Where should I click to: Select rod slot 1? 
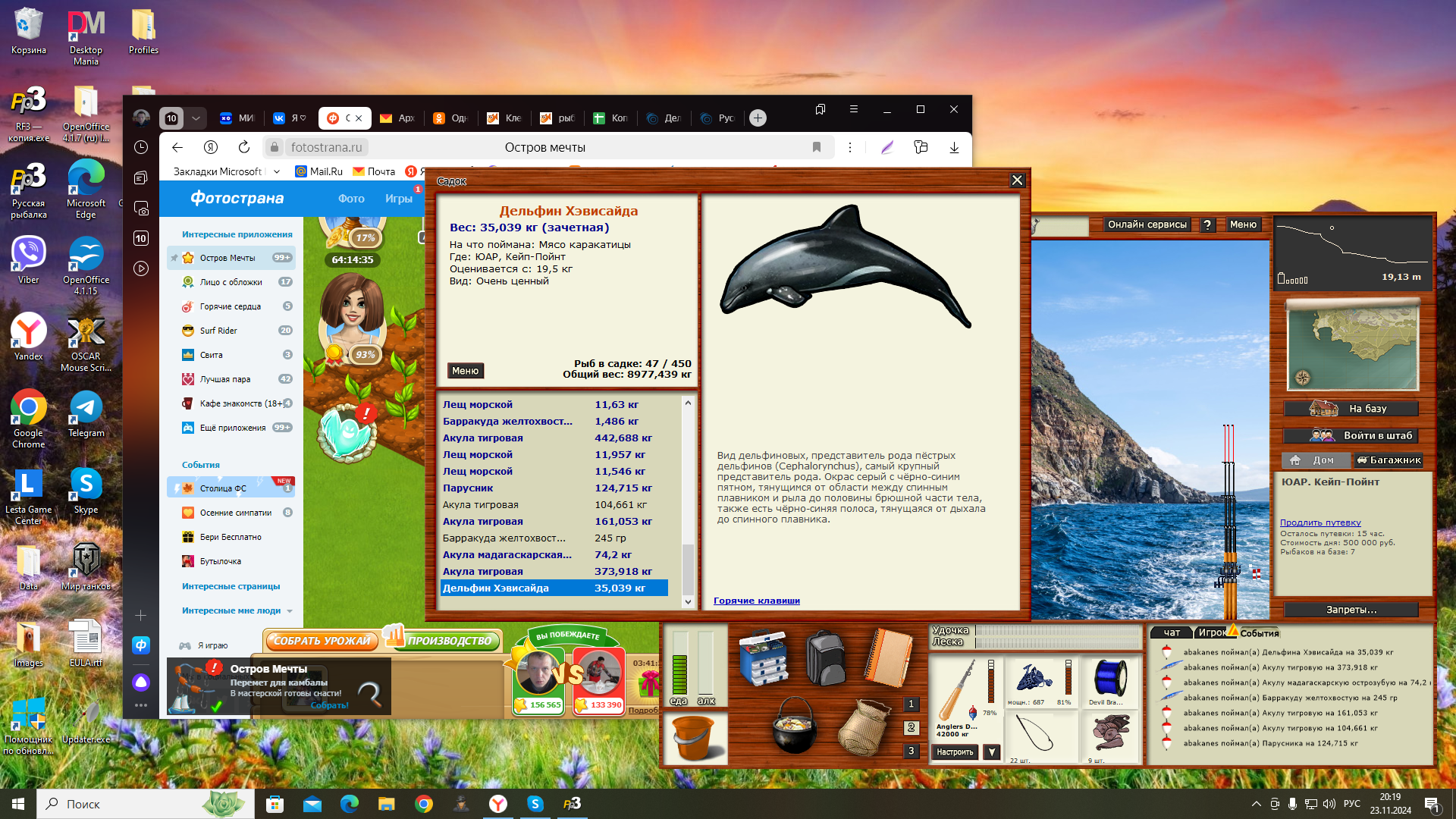pos(912,704)
